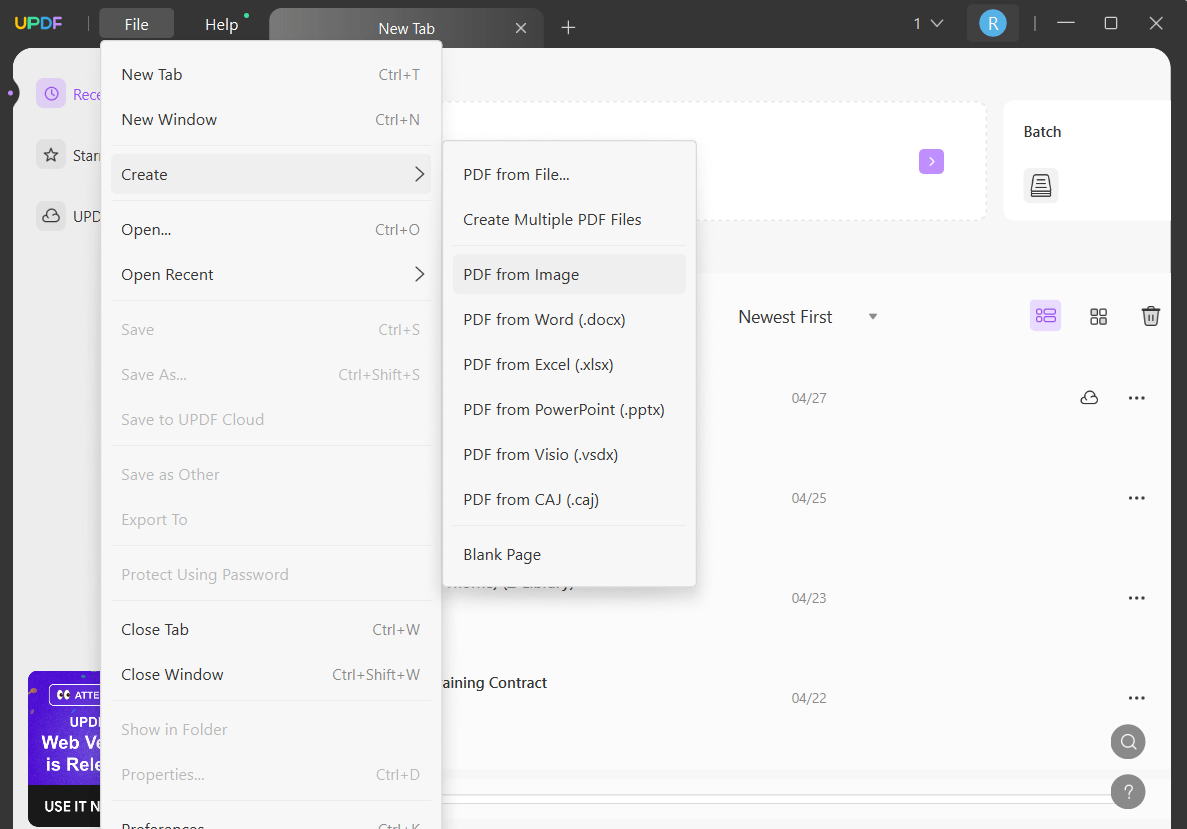
Task: Open the Help menu
Action: (220, 23)
